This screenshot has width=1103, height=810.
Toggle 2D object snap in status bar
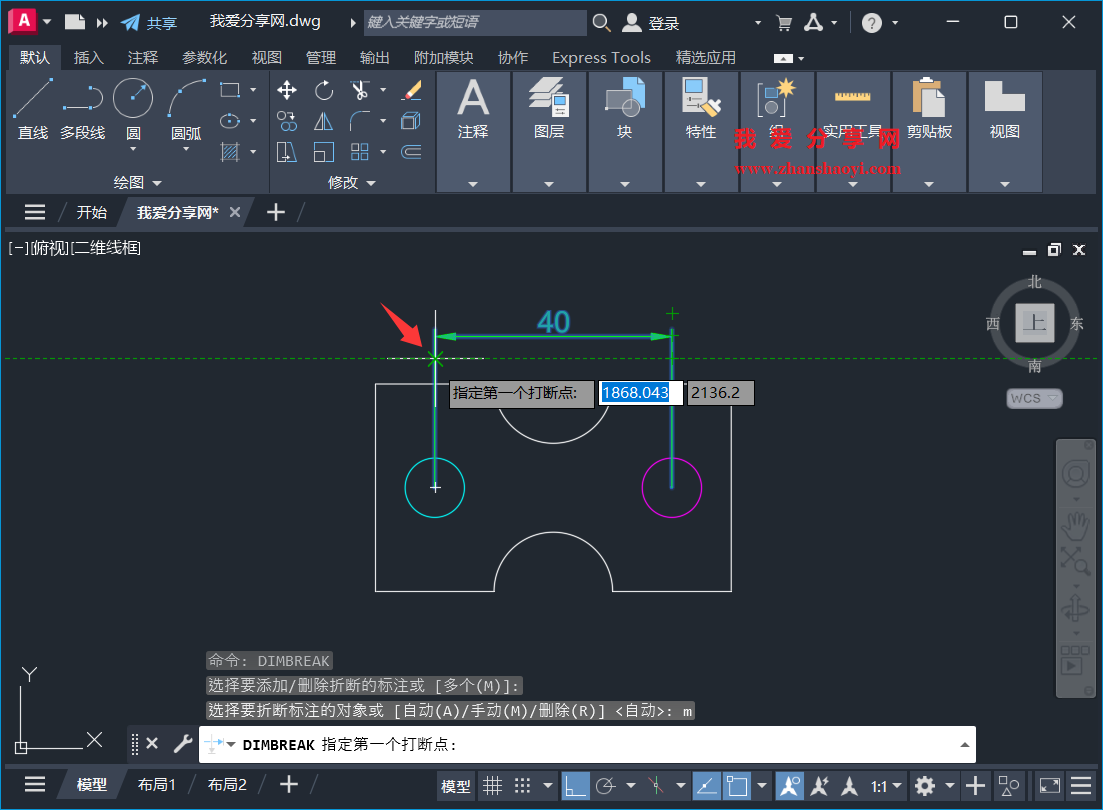point(737,785)
